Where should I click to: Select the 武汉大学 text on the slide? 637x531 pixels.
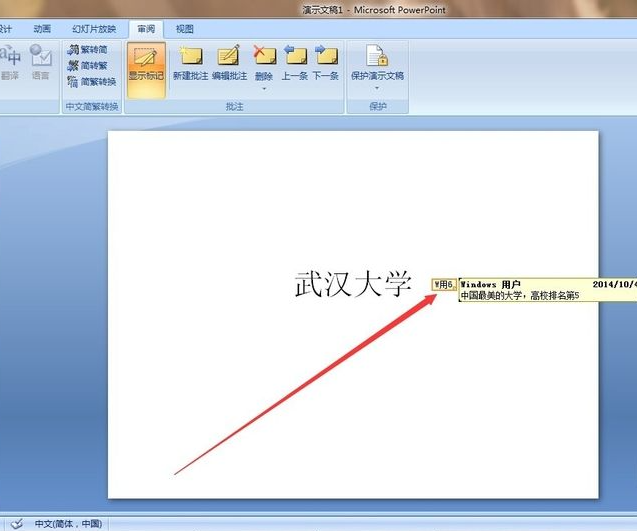pyautogui.click(x=353, y=285)
